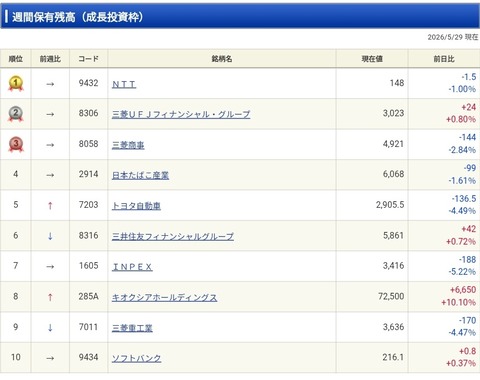
Task: Click current price 5,861
Action: (x=393, y=235)
